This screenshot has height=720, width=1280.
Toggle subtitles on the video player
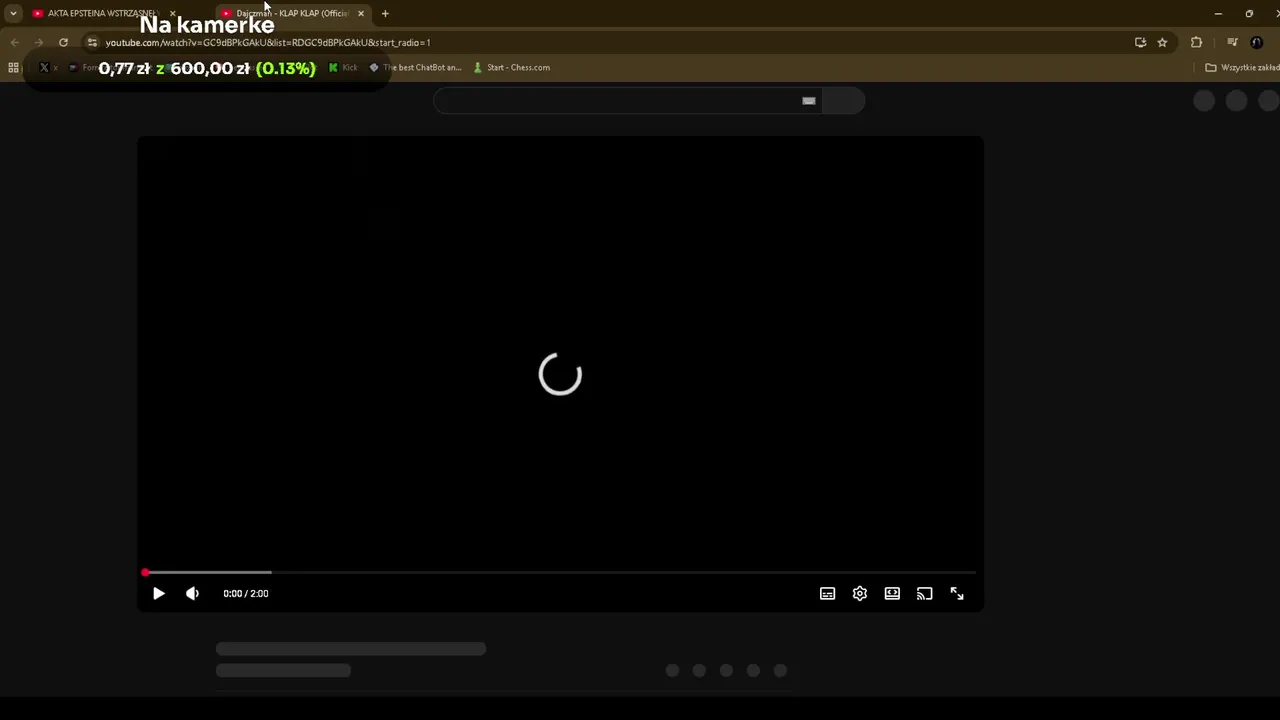pos(827,593)
